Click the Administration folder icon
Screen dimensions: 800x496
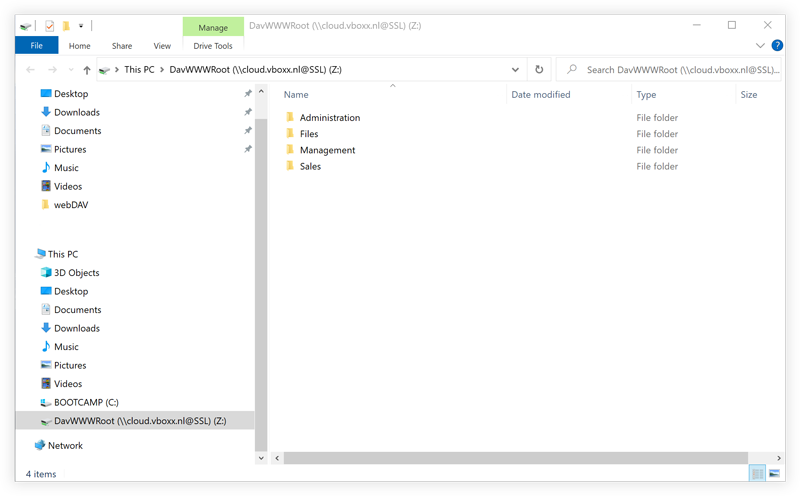(x=290, y=117)
